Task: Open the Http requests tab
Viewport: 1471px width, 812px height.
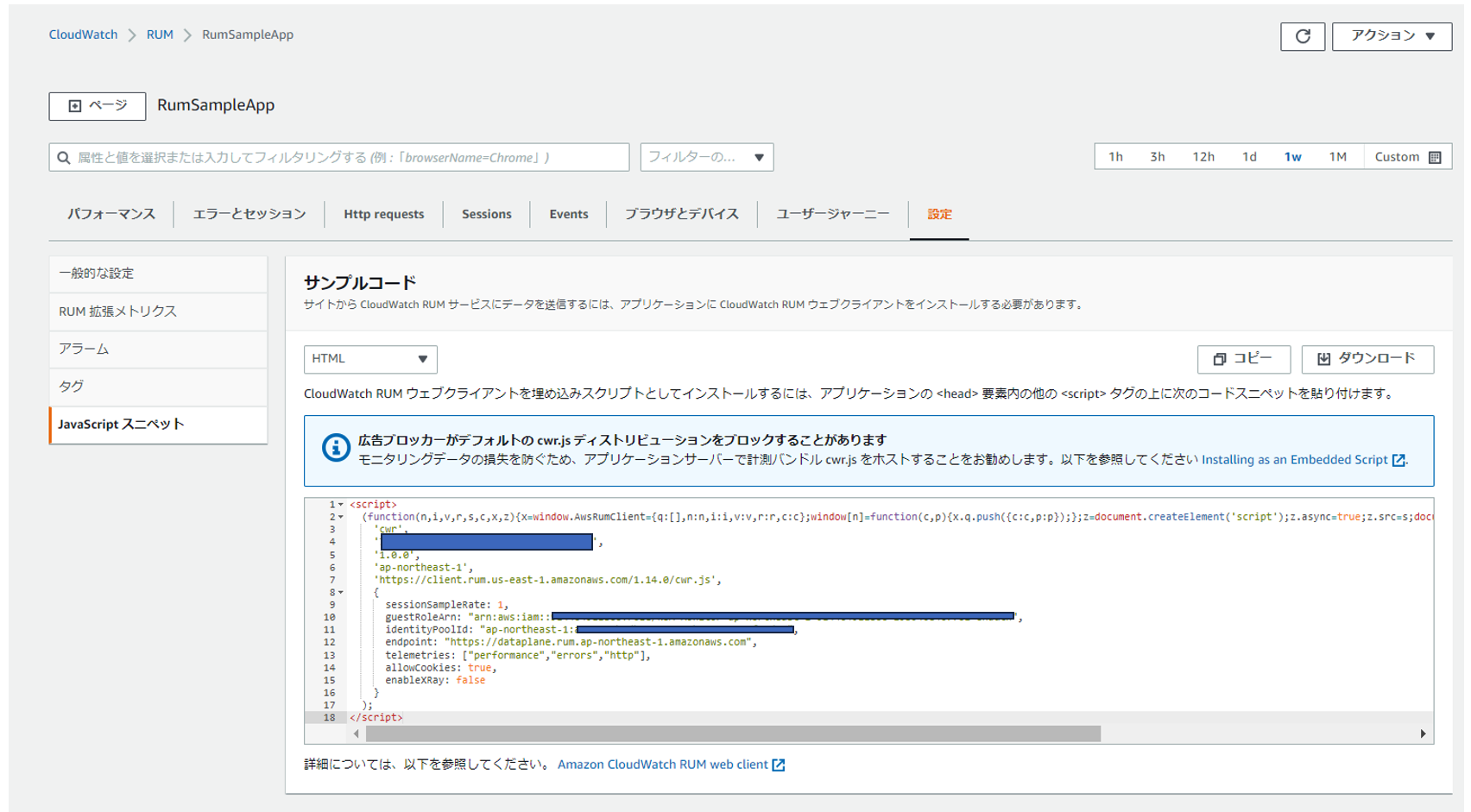Action: [383, 214]
